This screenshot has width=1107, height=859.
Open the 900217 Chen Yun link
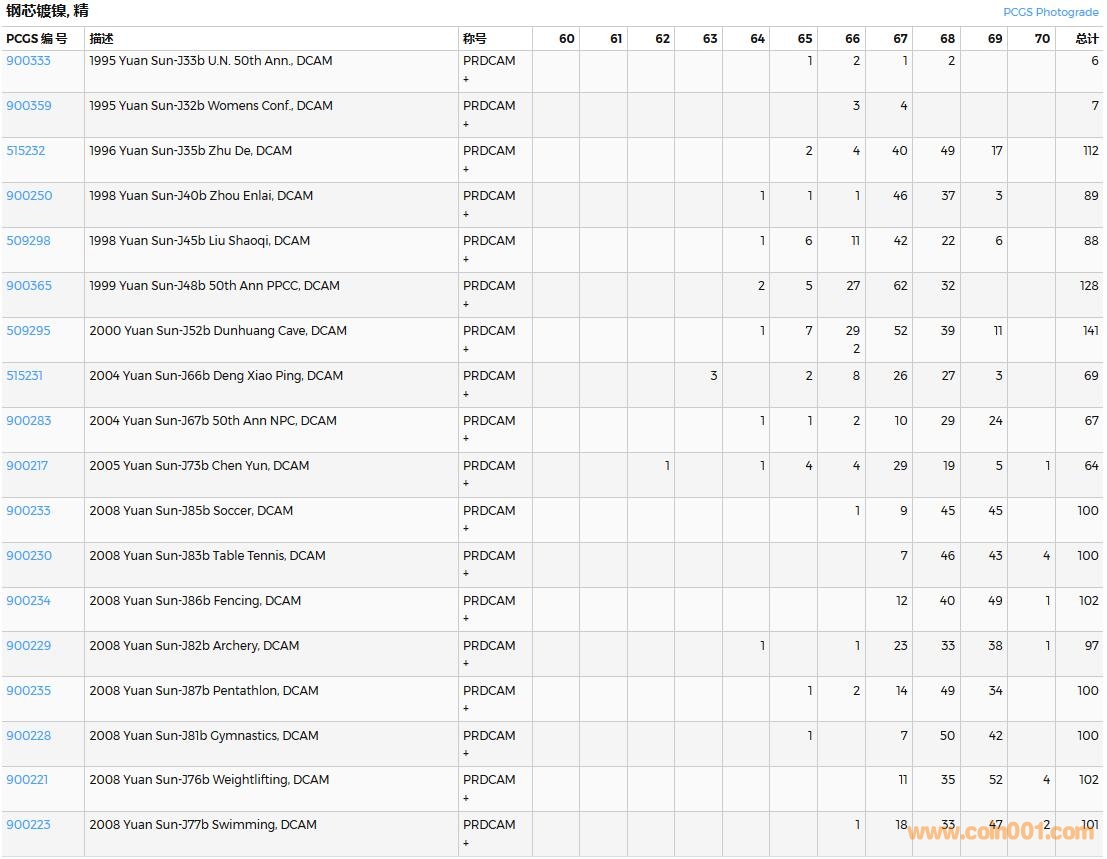click(x=27, y=466)
